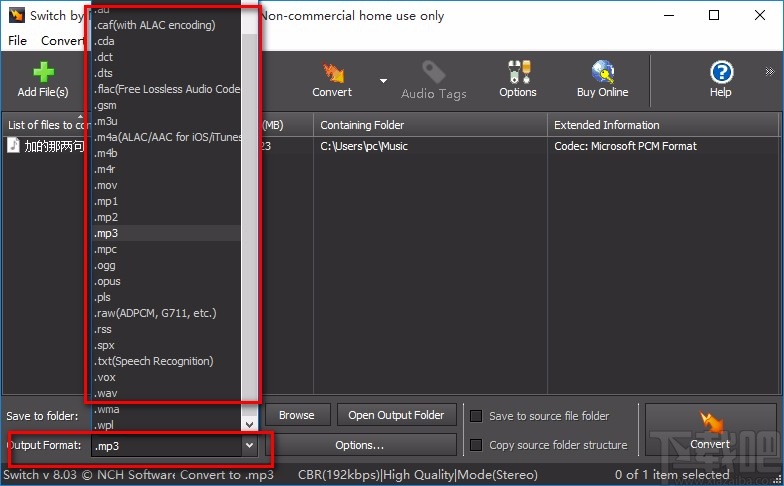Pick .vox format

click(x=166, y=377)
